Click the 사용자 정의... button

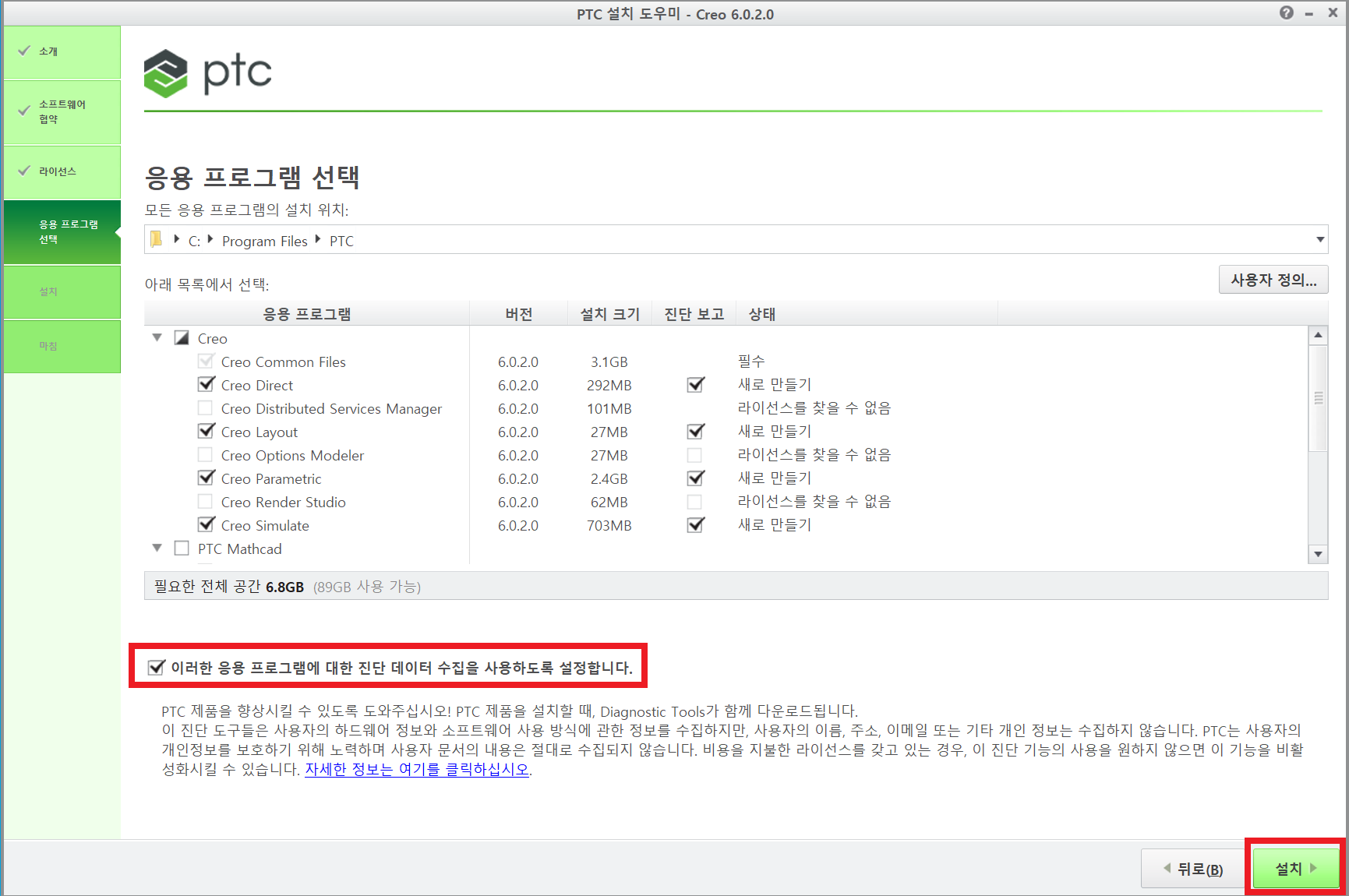(1273, 280)
